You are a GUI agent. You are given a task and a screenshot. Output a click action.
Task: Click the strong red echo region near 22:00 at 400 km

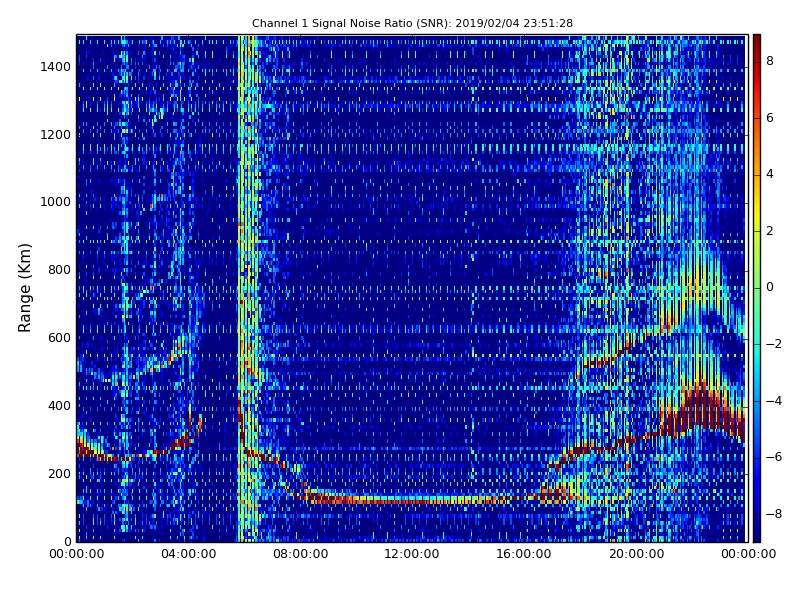click(702, 411)
